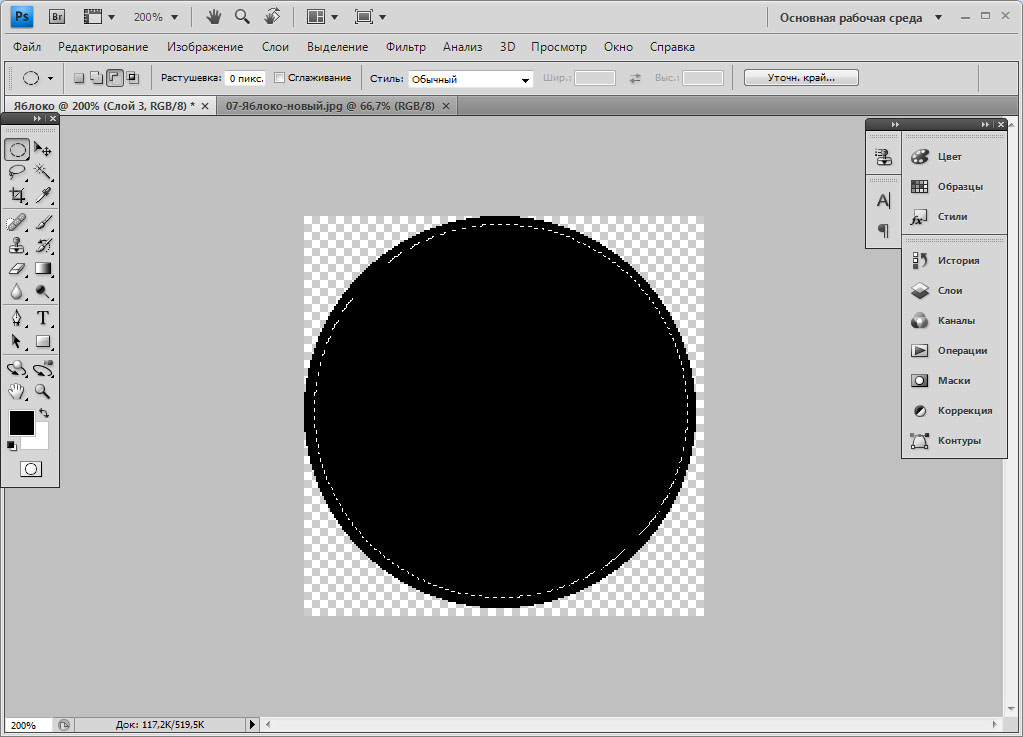Reset default foreground and background colors
Image resolution: width=1023 pixels, height=737 pixels.
point(12,446)
